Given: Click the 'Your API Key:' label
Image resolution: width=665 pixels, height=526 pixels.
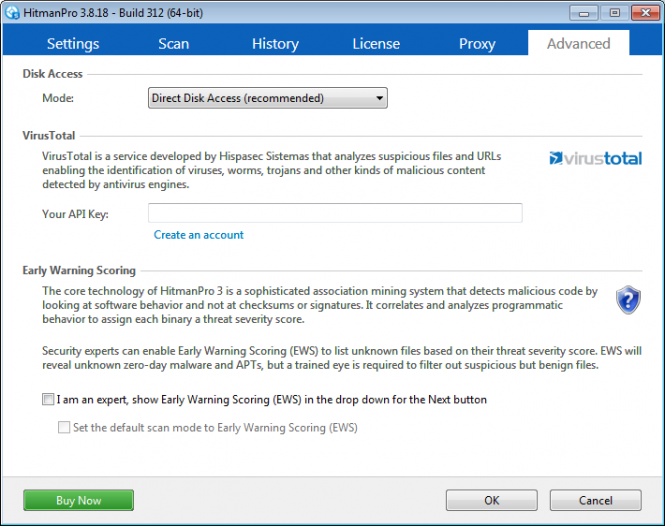Looking at the screenshot, I should tap(75, 214).
